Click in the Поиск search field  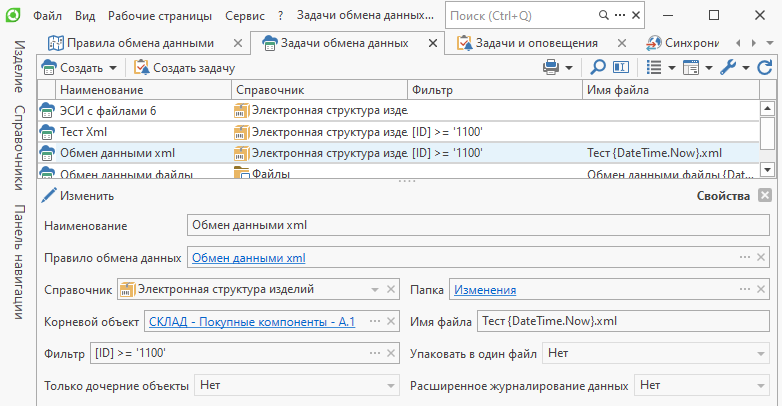pyautogui.click(x=520, y=16)
